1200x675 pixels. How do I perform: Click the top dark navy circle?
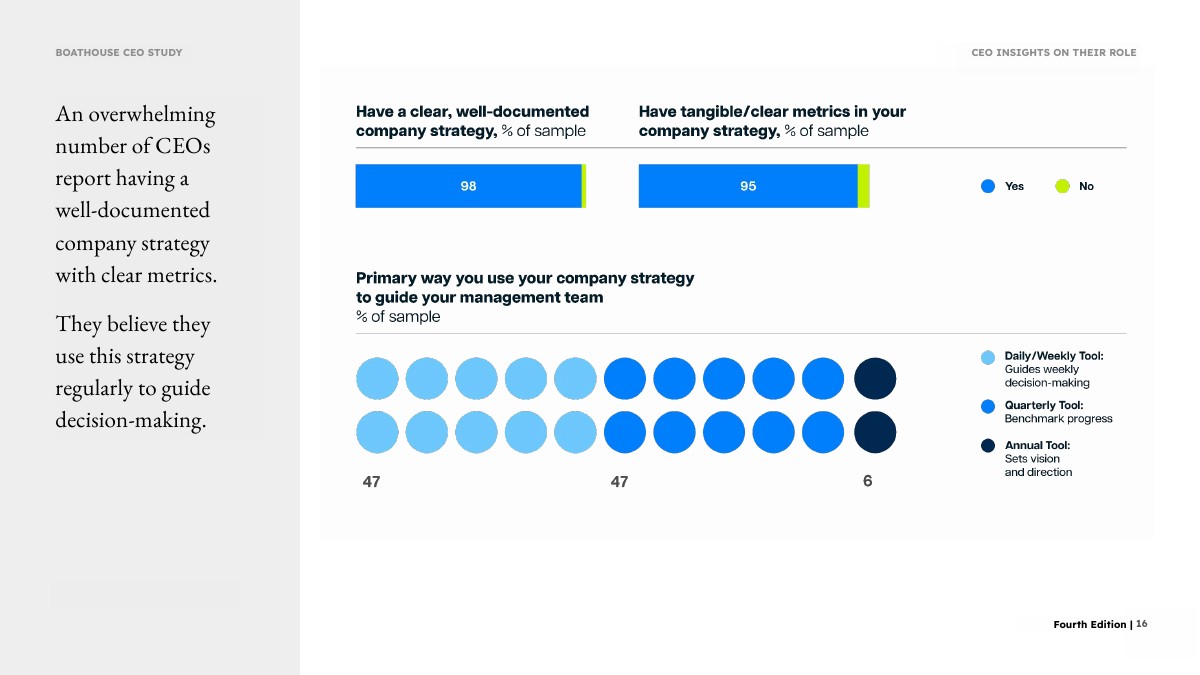(875, 378)
